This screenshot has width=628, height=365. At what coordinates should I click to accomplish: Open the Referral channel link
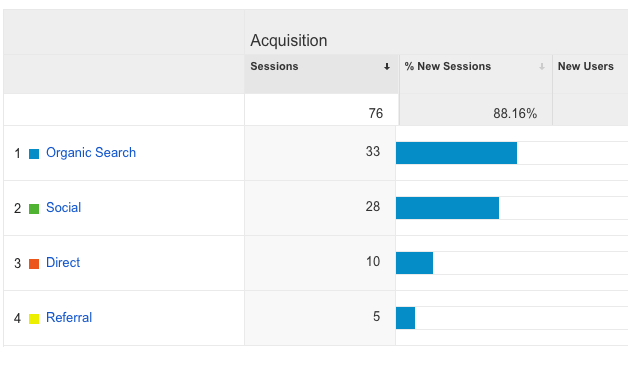tap(69, 317)
